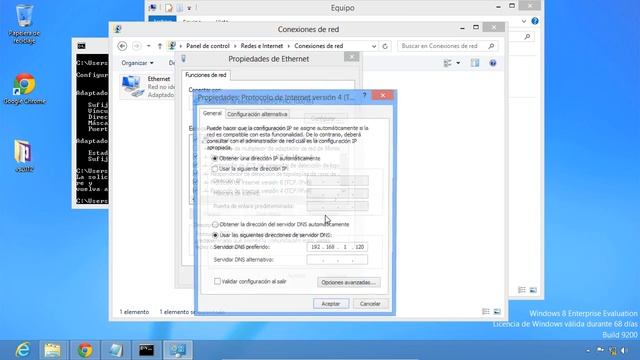Expand the Equipo ribbon chevron
640x360 pixels.
coord(524,21)
